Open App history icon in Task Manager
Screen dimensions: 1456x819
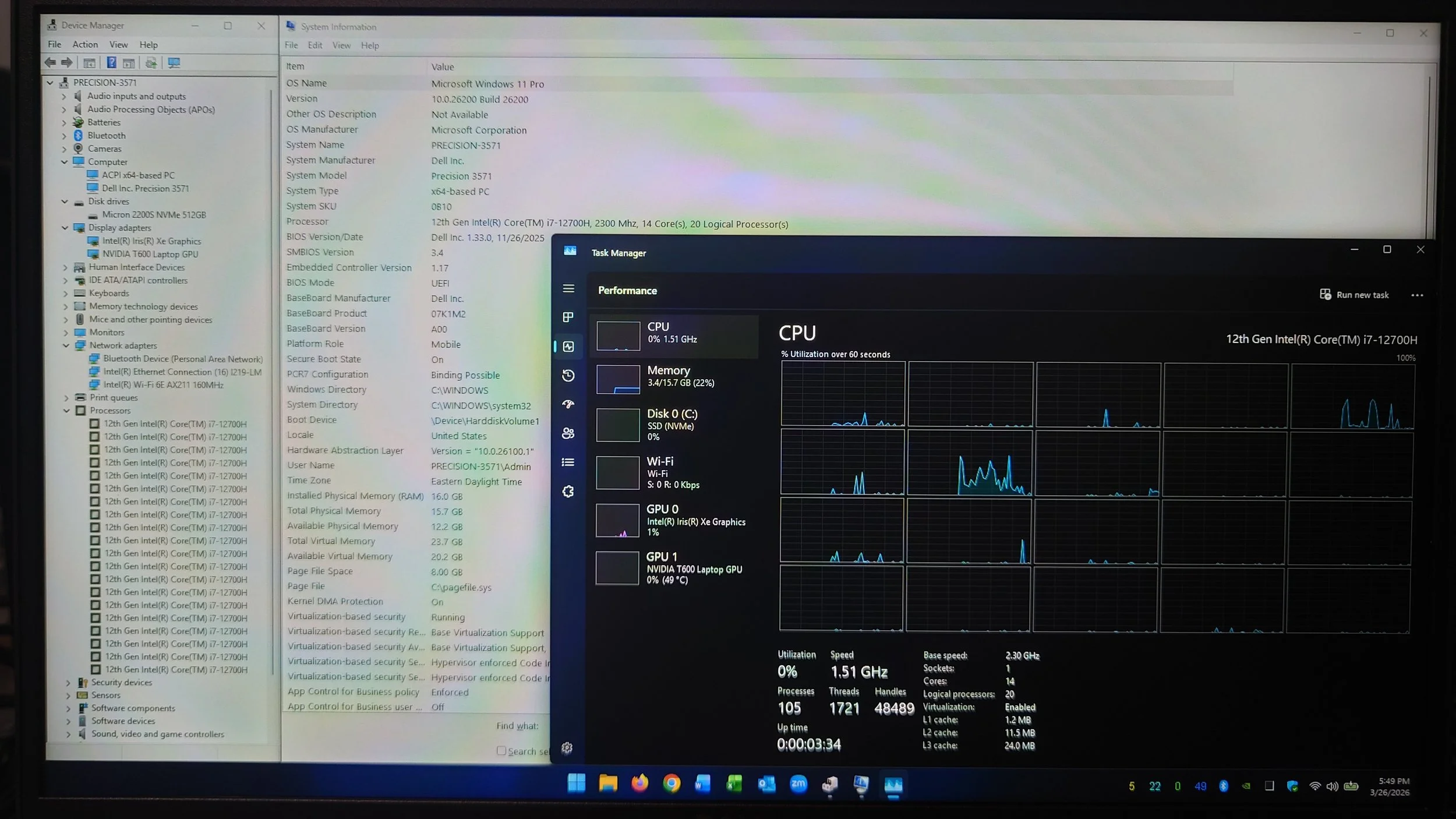click(x=568, y=376)
